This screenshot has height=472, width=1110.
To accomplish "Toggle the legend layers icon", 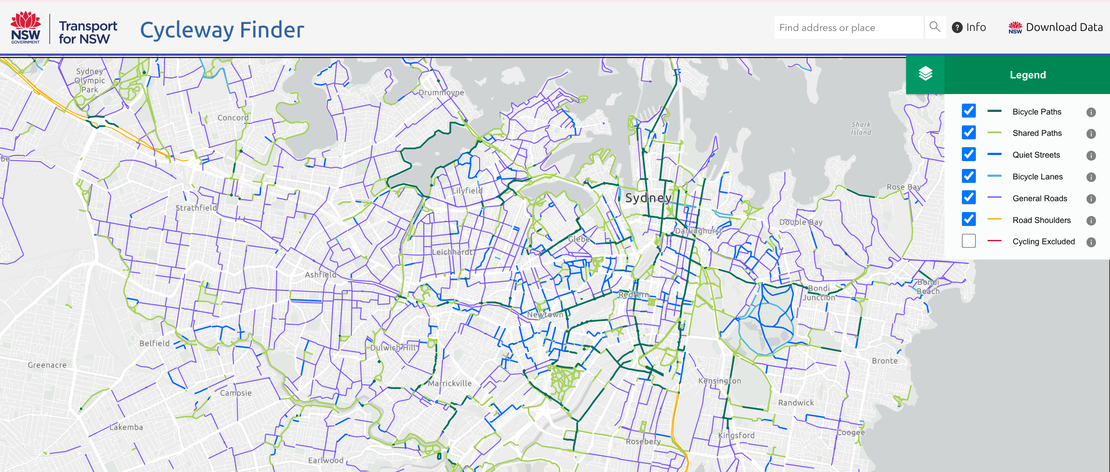I will tap(925, 74).
